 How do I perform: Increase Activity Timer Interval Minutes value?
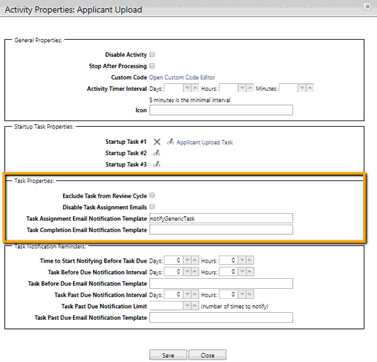pos(310,88)
